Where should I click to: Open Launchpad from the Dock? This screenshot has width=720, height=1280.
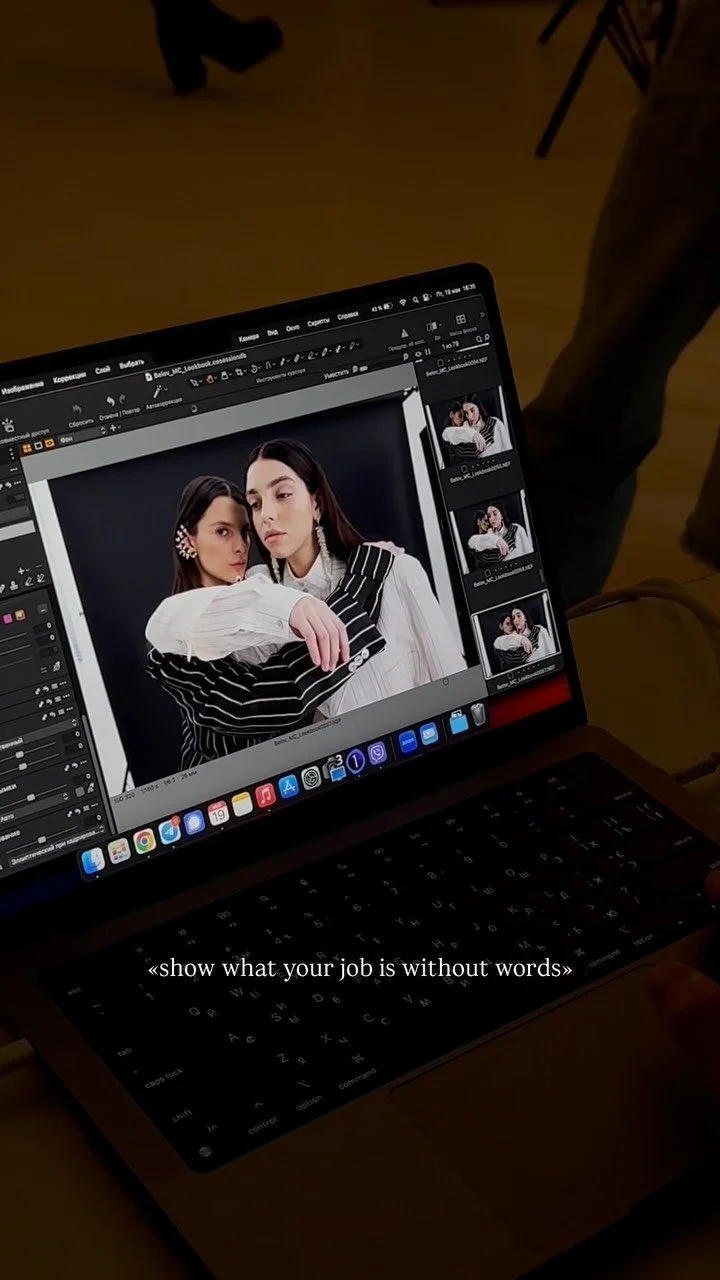[119, 851]
